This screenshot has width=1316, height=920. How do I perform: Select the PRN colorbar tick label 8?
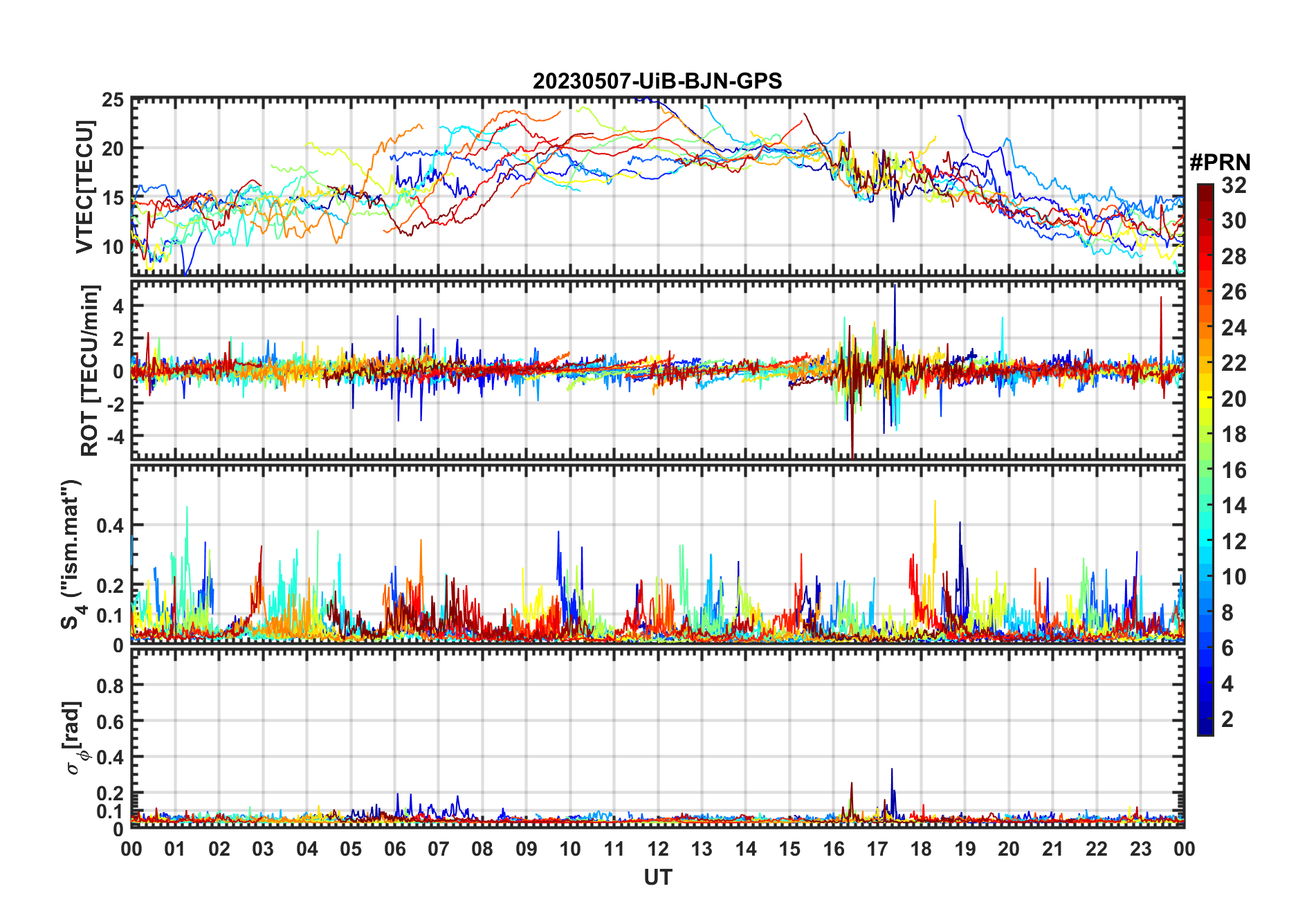[1227, 613]
